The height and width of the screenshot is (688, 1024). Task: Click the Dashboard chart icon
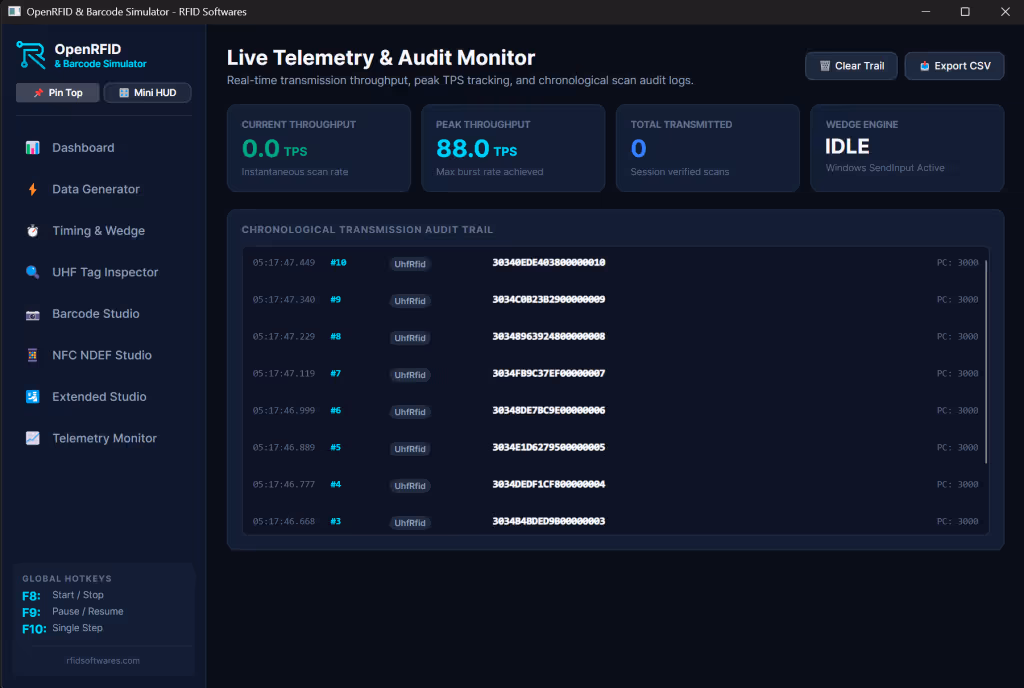point(33,148)
